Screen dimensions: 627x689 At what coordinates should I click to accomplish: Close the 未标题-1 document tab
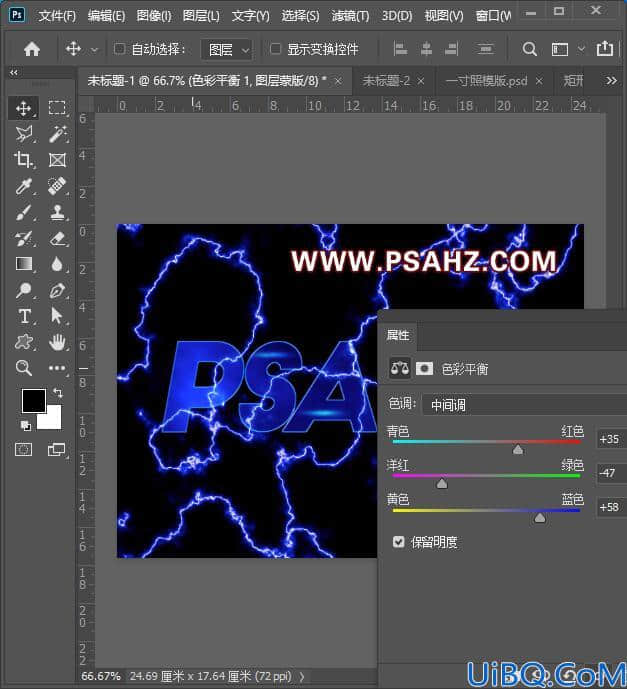[338, 81]
